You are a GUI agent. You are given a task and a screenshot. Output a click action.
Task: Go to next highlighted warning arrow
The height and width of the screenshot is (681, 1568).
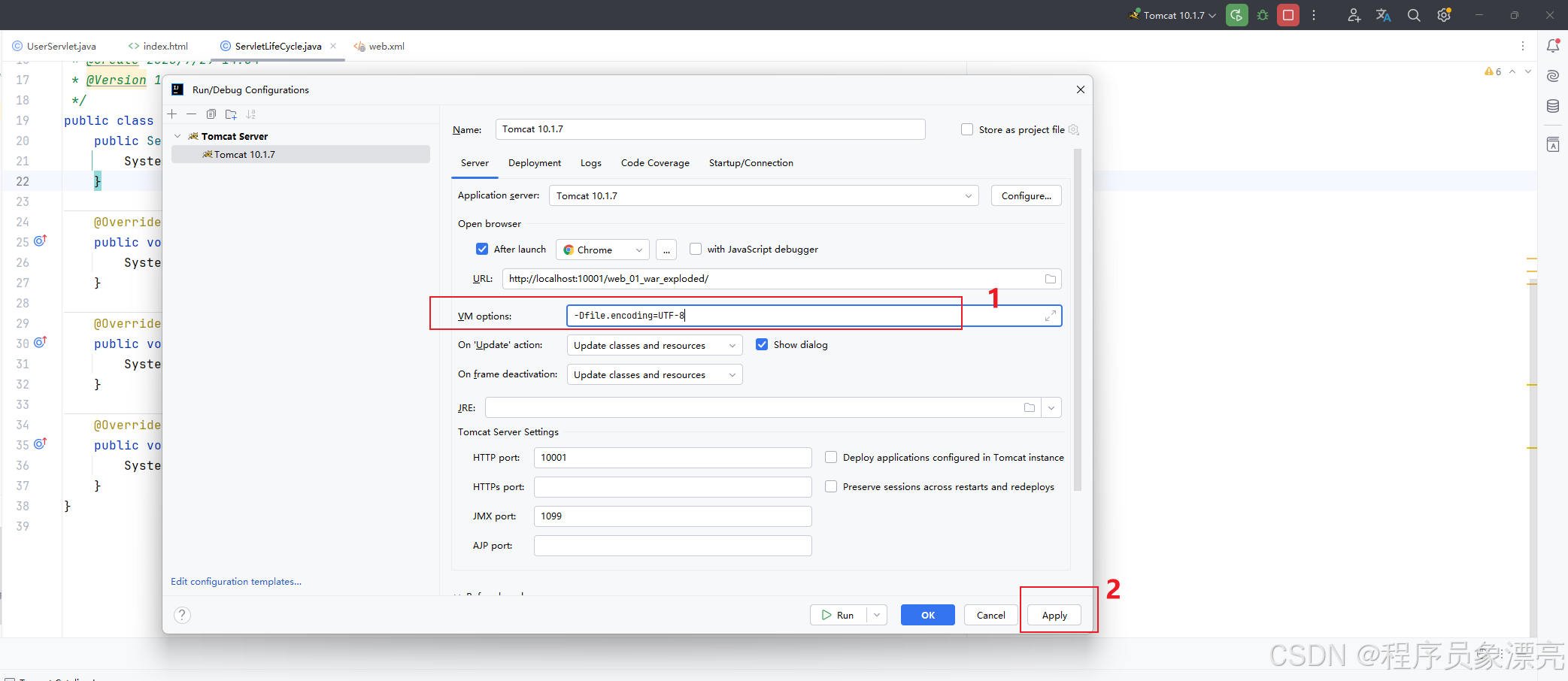pyautogui.click(x=1527, y=71)
